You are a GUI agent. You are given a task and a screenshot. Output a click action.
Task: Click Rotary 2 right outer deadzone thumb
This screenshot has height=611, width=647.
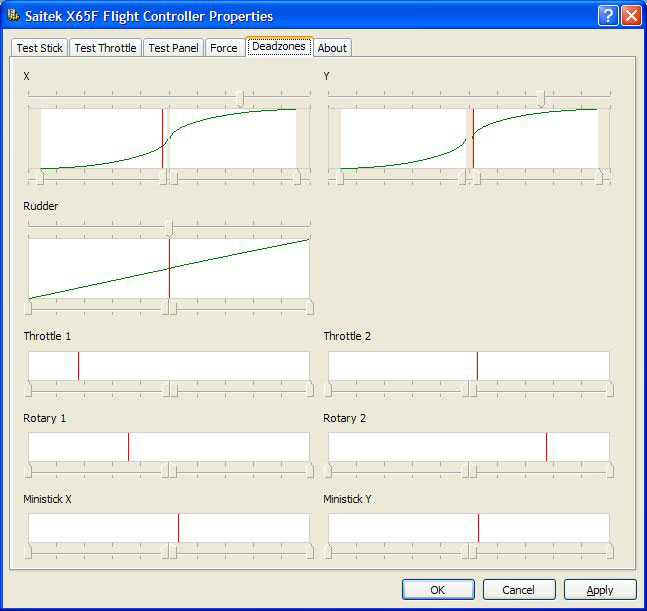point(610,470)
